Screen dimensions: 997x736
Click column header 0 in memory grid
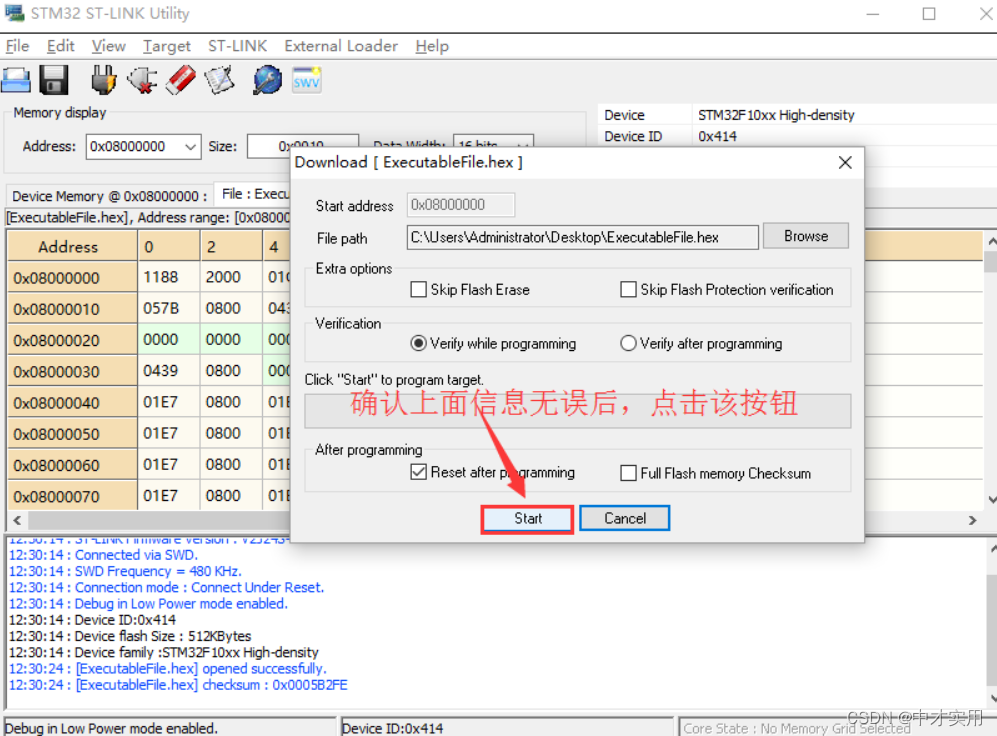click(x=169, y=246)
